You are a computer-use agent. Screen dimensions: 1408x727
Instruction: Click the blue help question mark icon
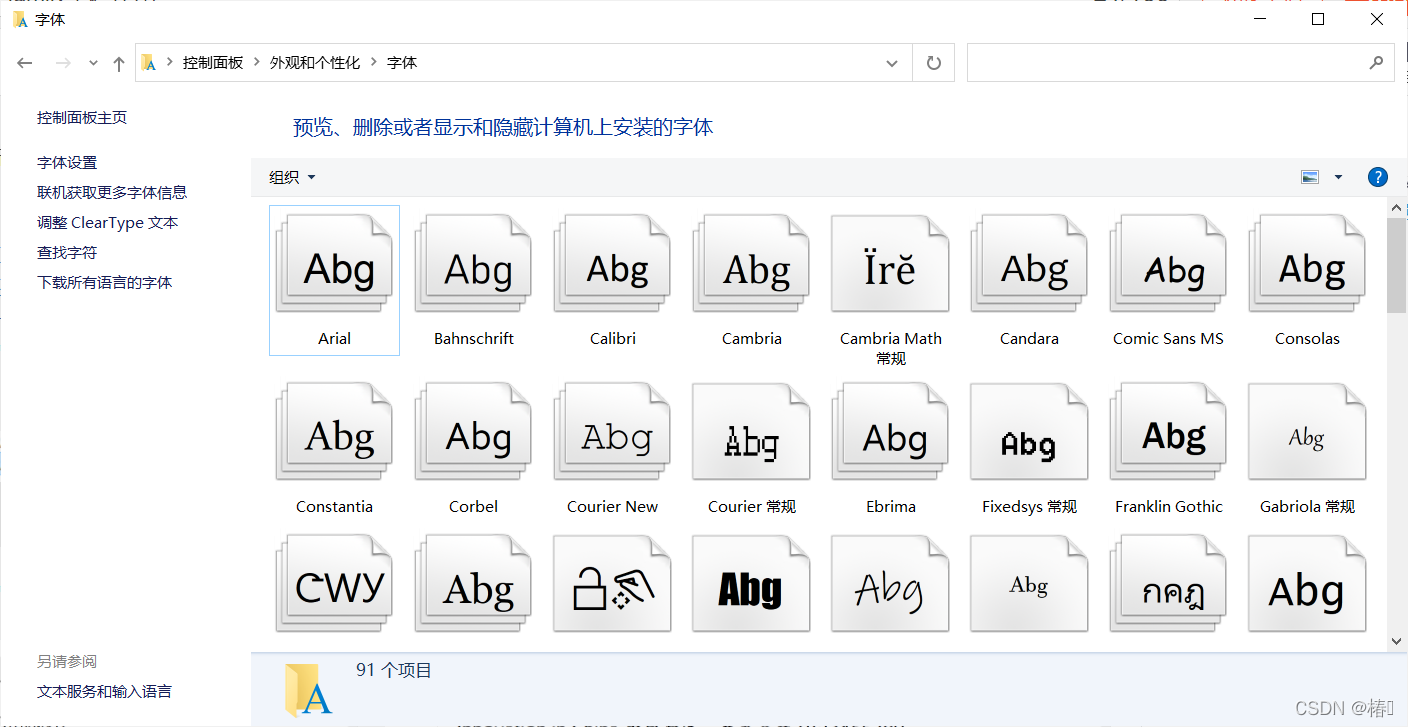pos(1377,177)
